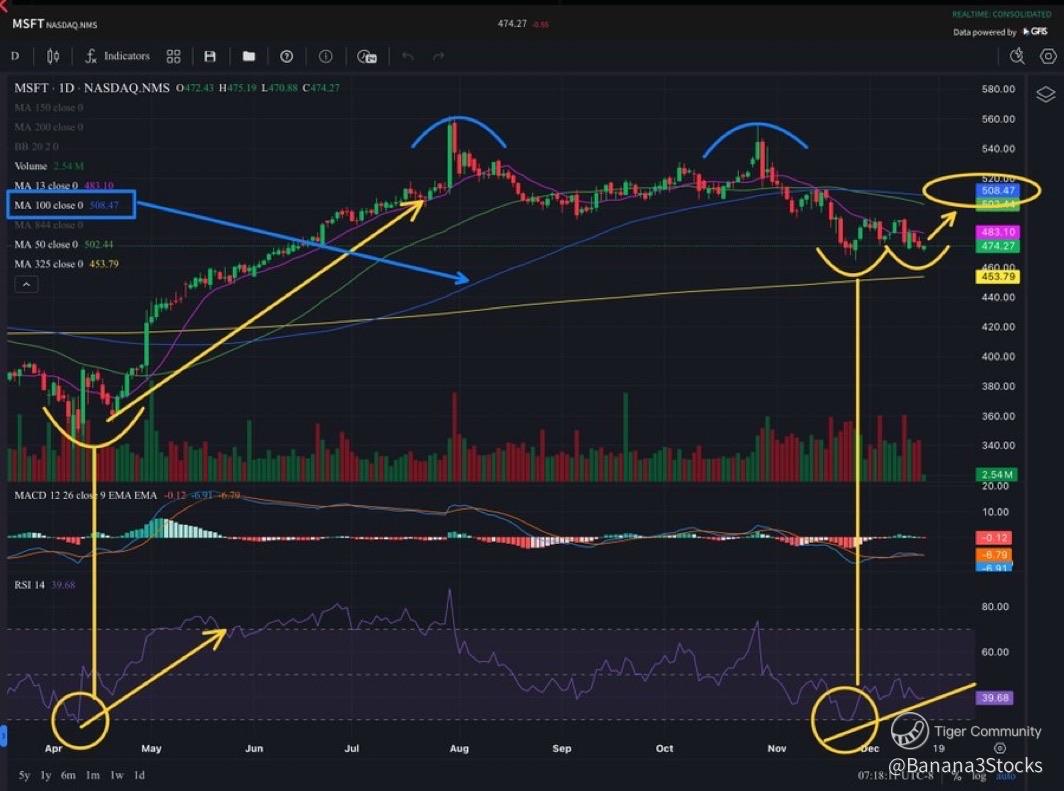Set chart range to 1d

coord(139,775)
